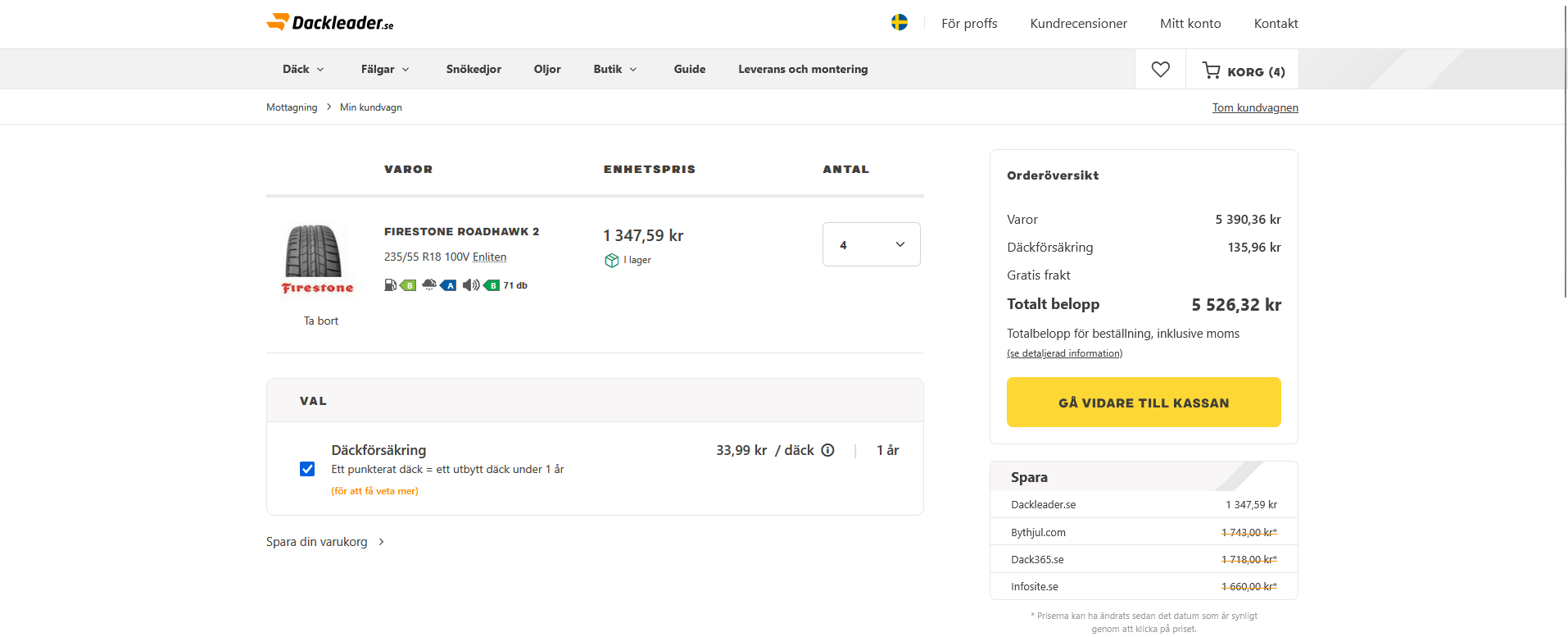Click the Mottagning breadcrumb

pos(292,107)
